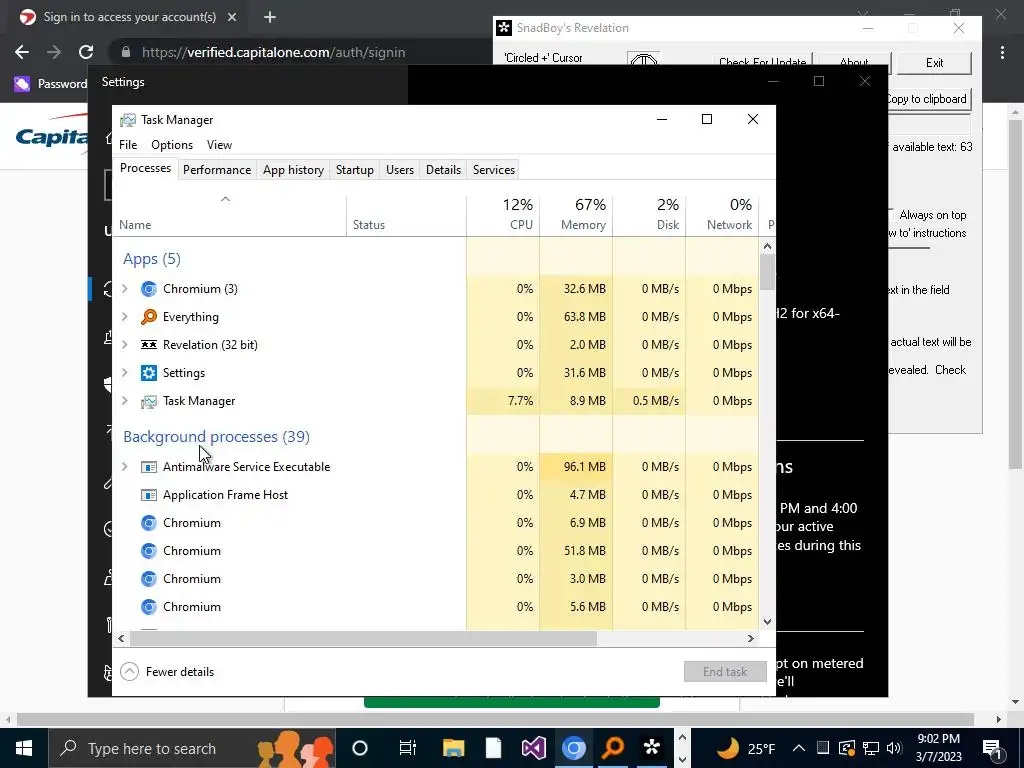Viewport: 1024px width, 768px height.
Task: Click the network tray icon
Action: (x=871, y=748)
